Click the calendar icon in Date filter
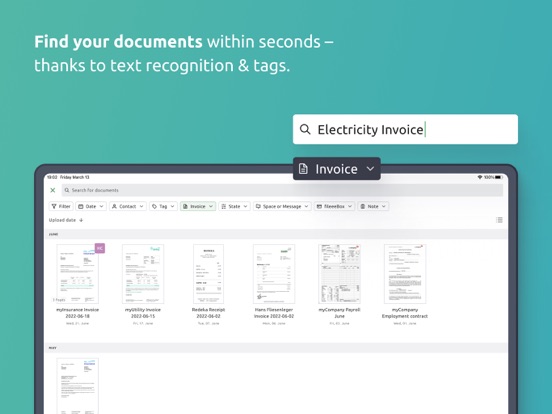The image size is (552, 414). coord(81,206)
